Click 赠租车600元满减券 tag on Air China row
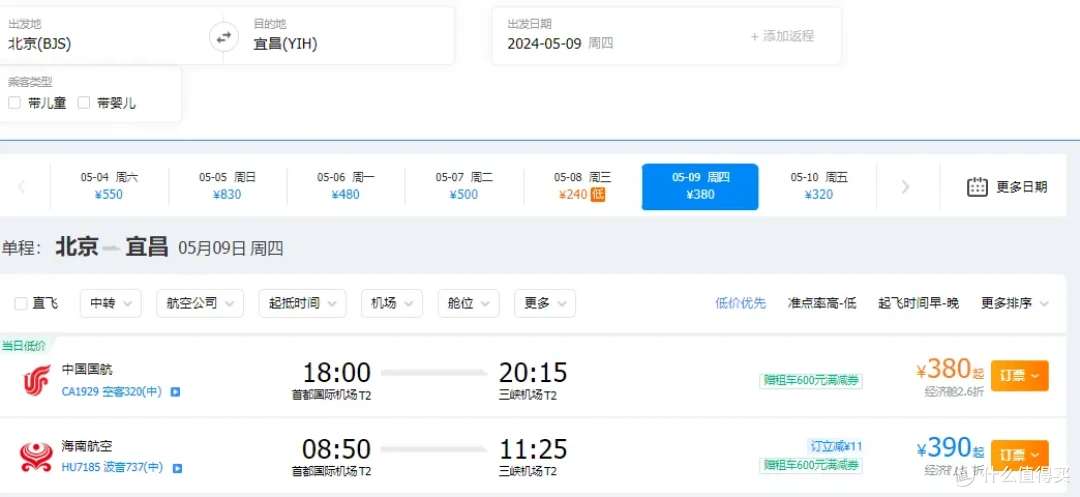Image resolution: width=1080 pixels, height=497 pixels. (x=811, y=381)
